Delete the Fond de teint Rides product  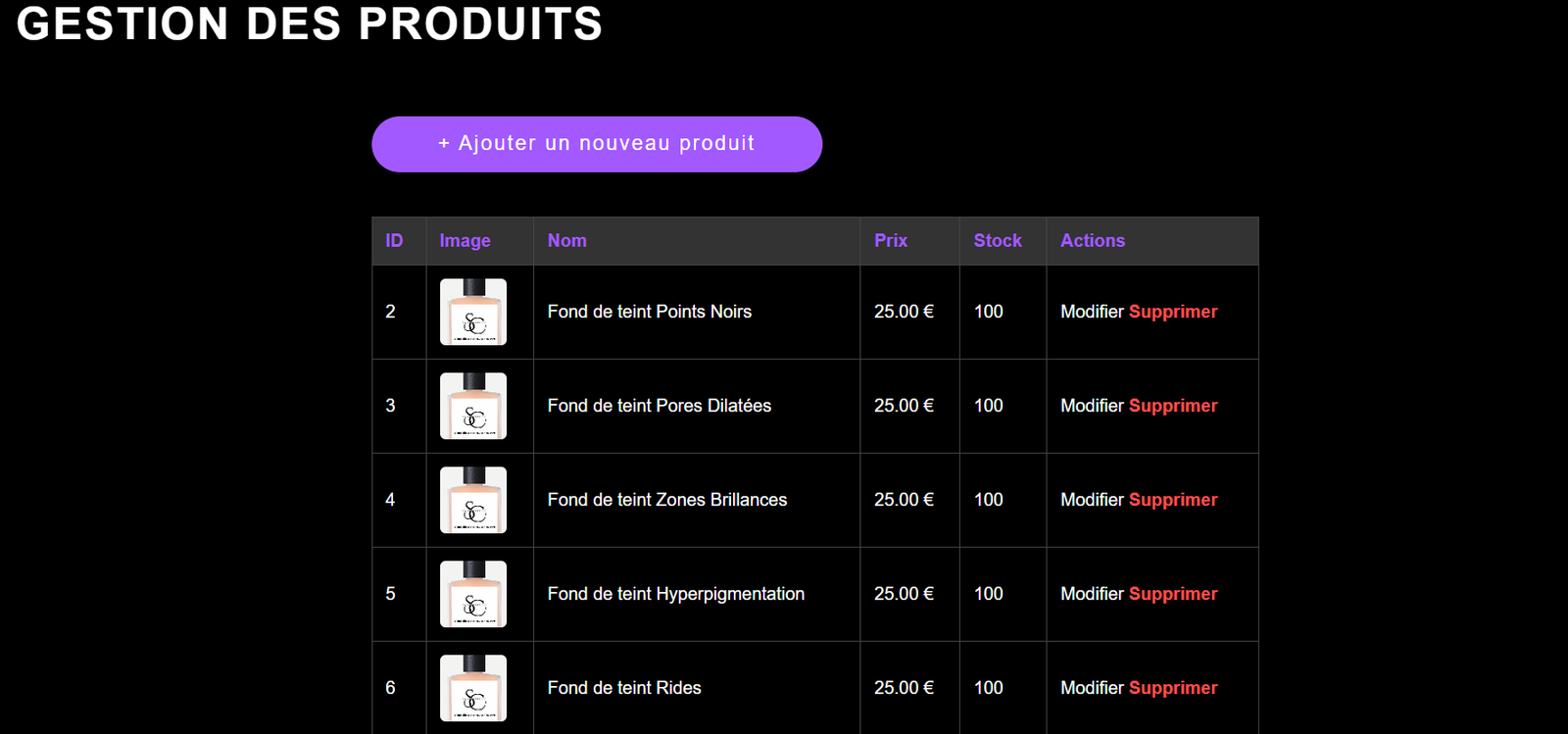click(1173, 688)
